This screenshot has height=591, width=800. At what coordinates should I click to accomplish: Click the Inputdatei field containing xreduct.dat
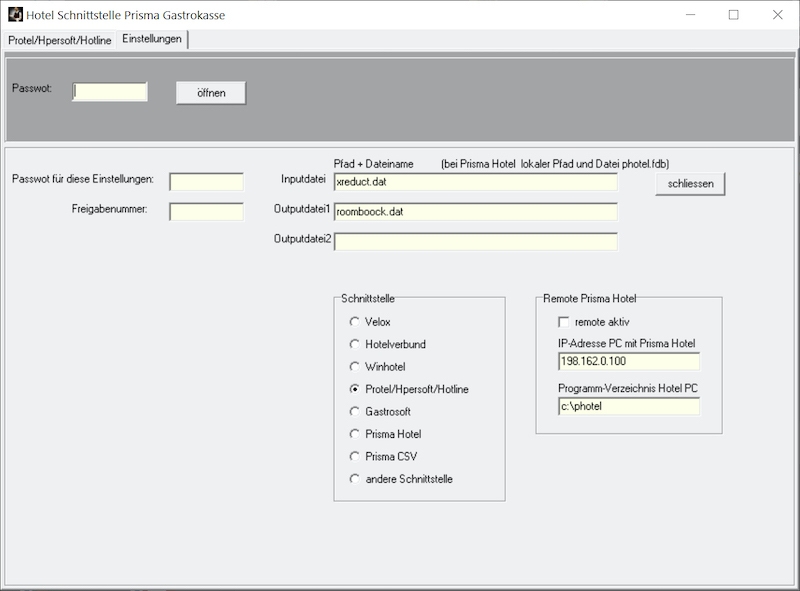point(476,182)
